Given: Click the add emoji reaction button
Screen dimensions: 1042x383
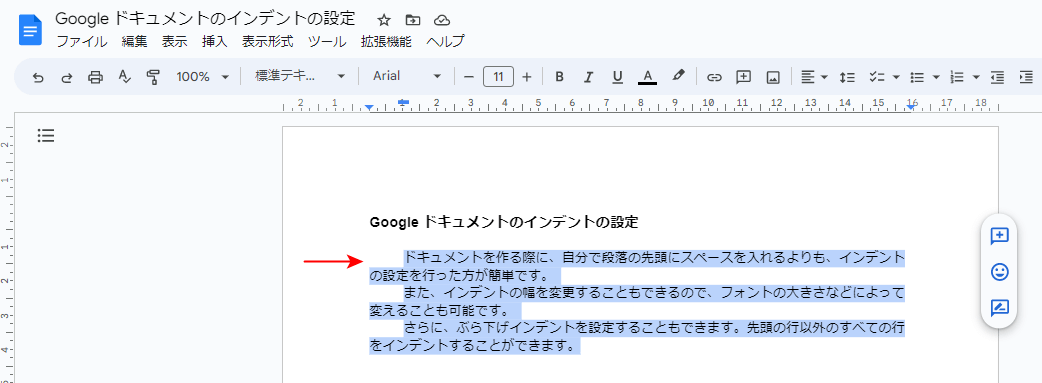Looking at the screenshot, I should [x=999, y=271].
